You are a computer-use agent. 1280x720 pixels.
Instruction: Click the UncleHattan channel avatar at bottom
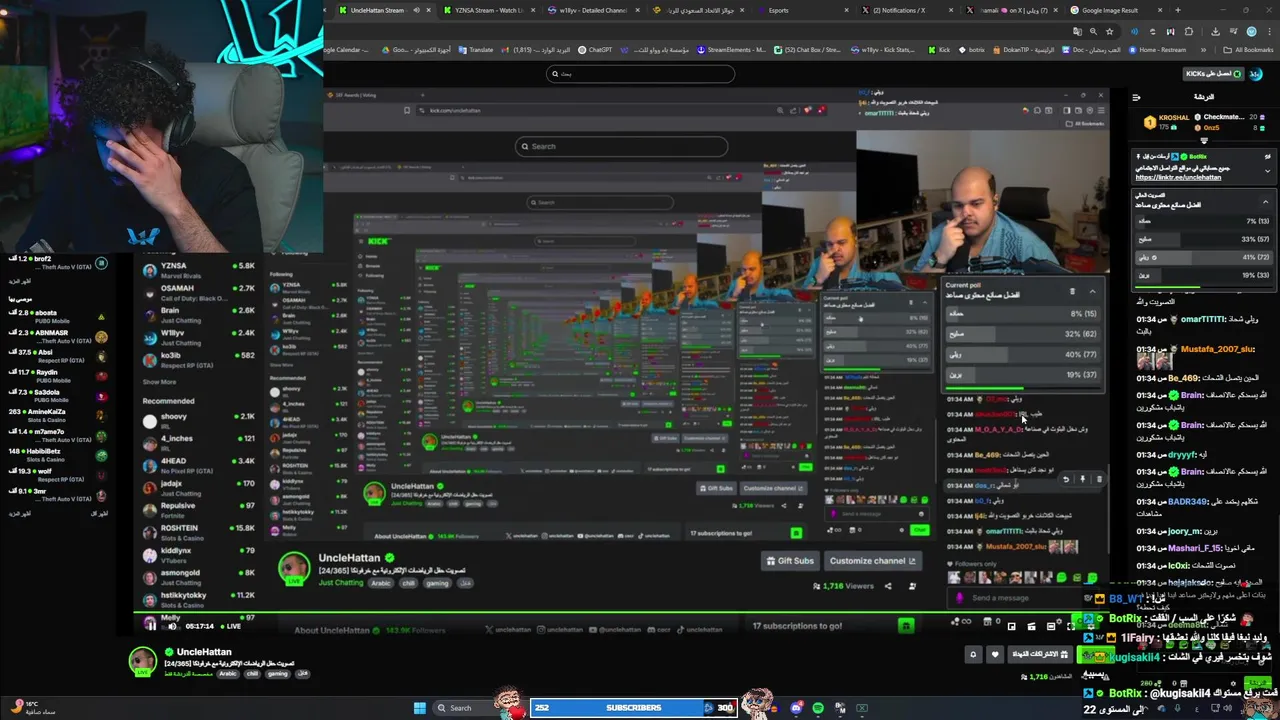(143, 661)
